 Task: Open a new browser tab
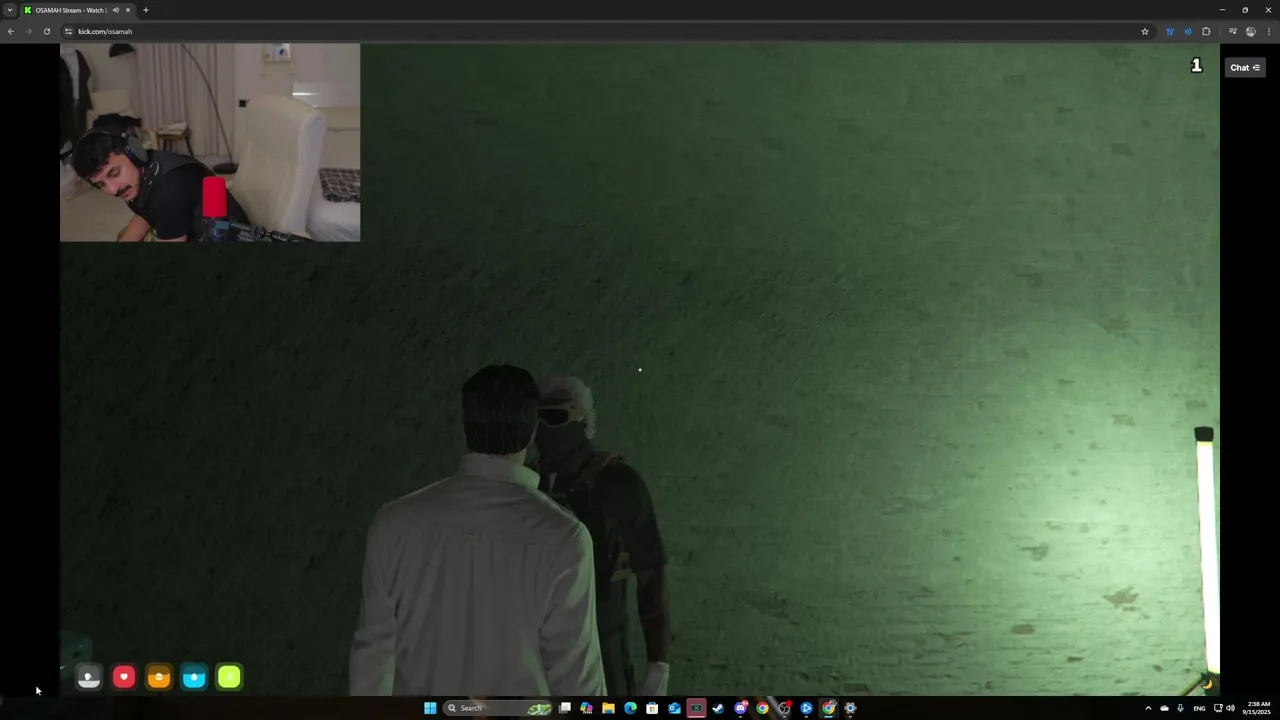click(146, 10)
